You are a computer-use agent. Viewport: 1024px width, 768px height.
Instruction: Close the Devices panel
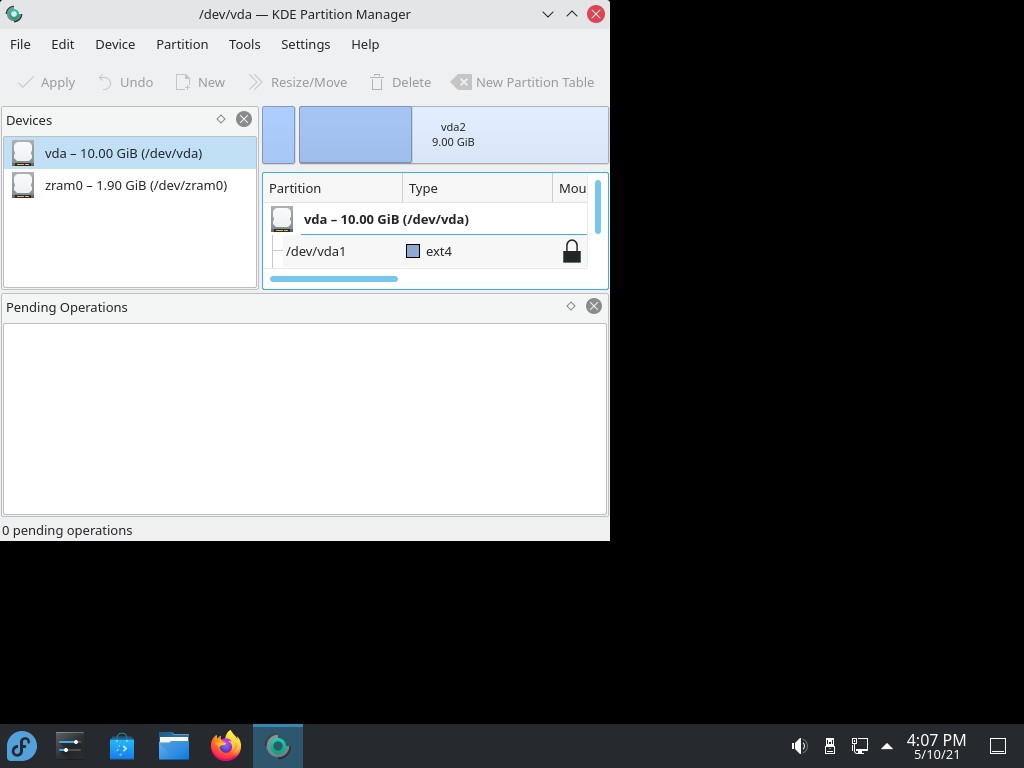[x=244, y=119]
